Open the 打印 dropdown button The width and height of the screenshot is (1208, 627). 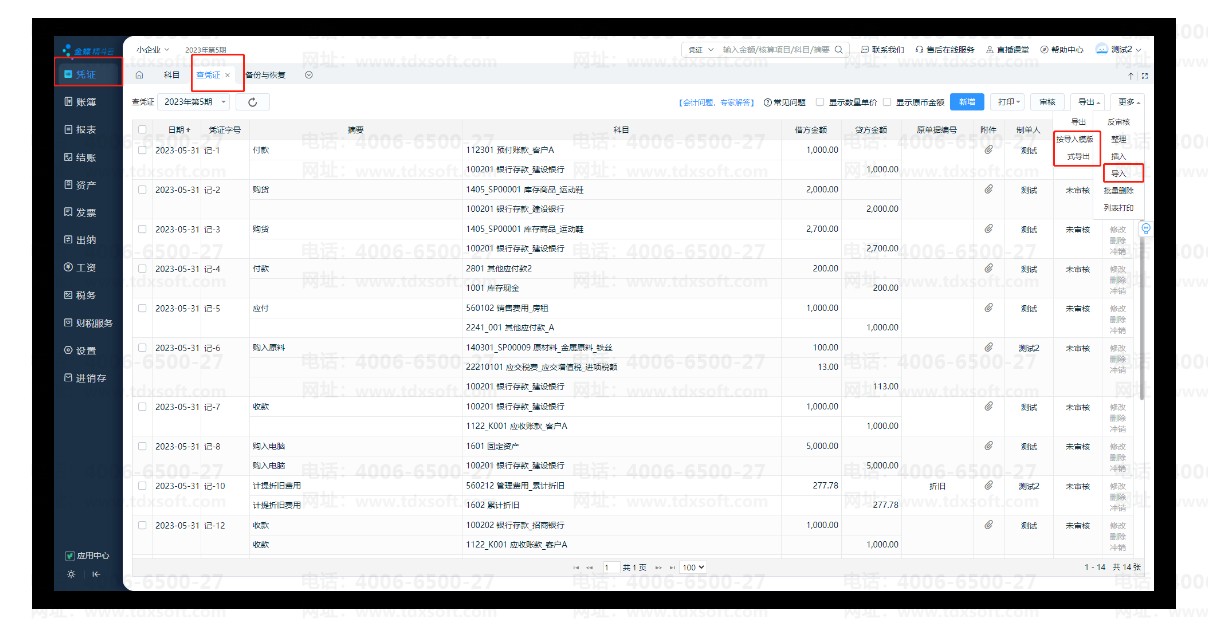(1007, 102)
